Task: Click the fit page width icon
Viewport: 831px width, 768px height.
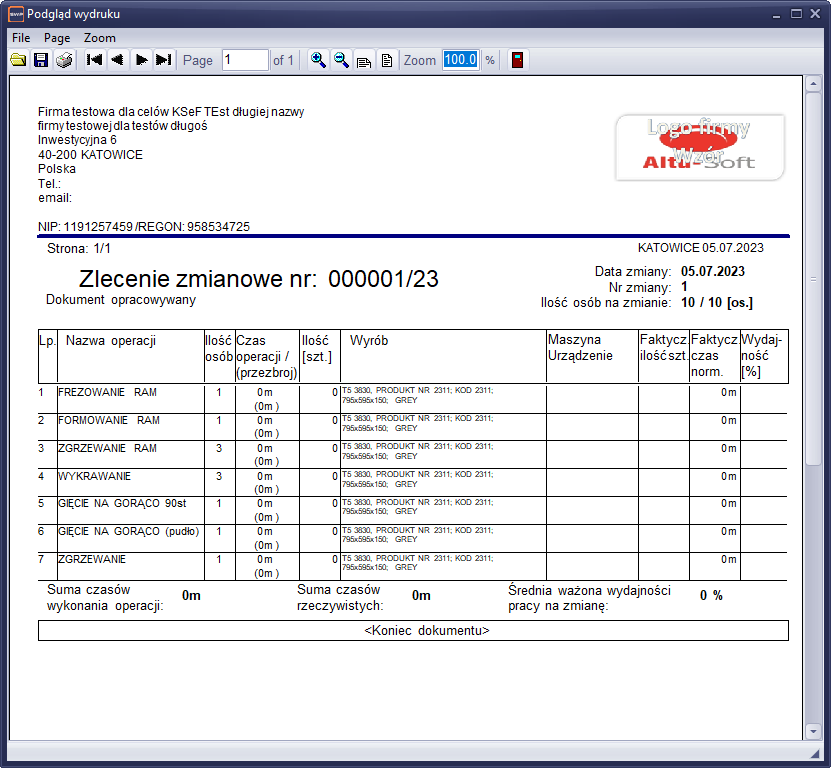Action: [x=364, y=60]
